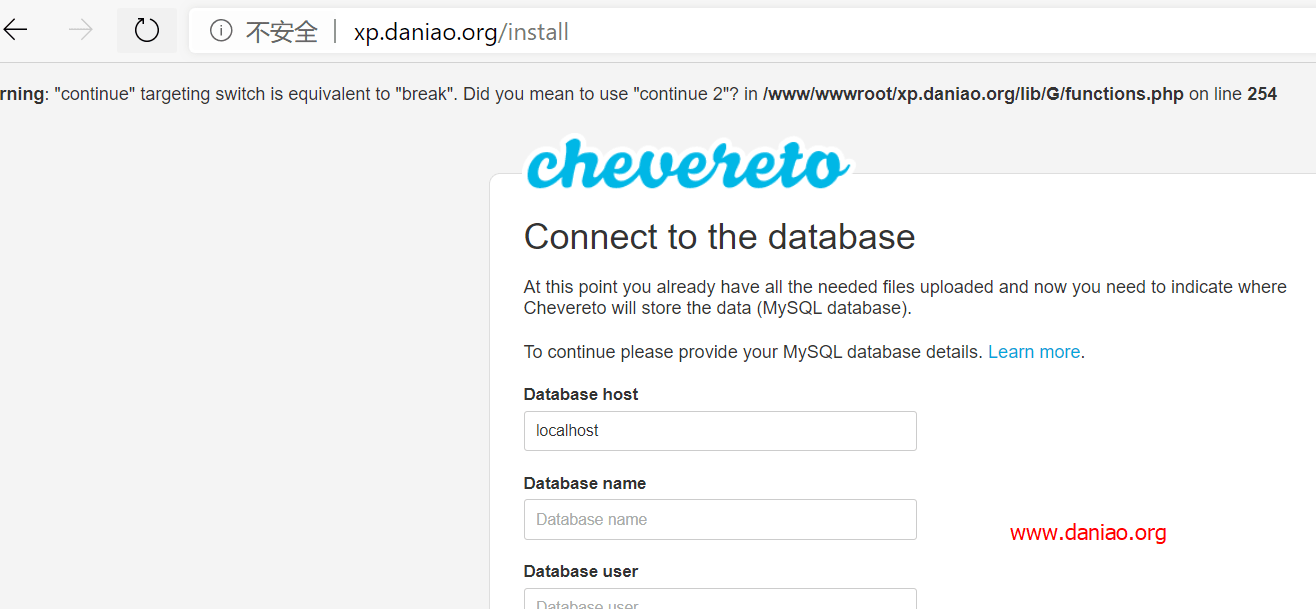Click the "To continue please provide" sentence
Screen dimensions: 1316x609
753,352
